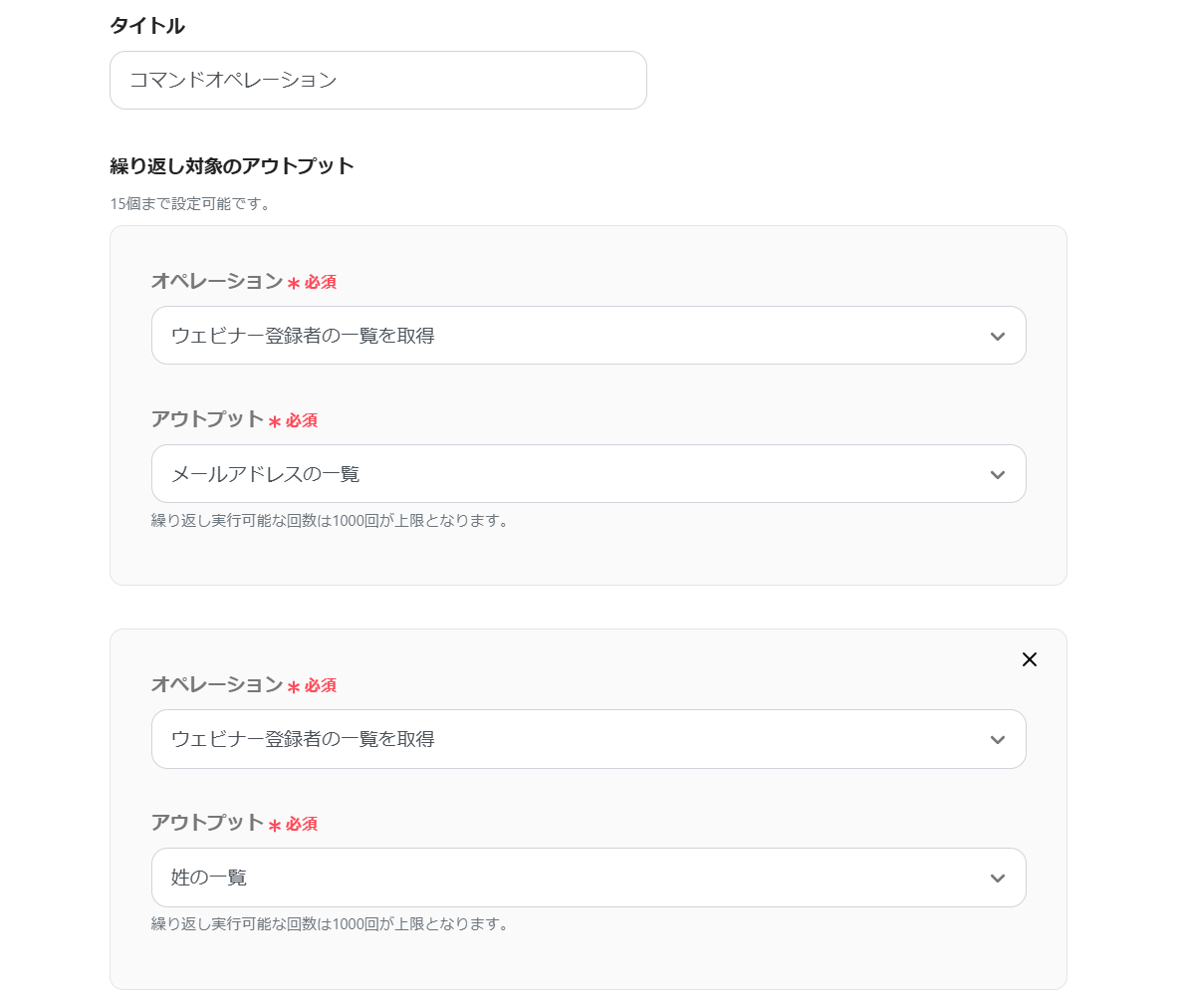Click the second block's オペレーション label
The width and height of the screenshot is (1180, 1008).
coord(217,685)
